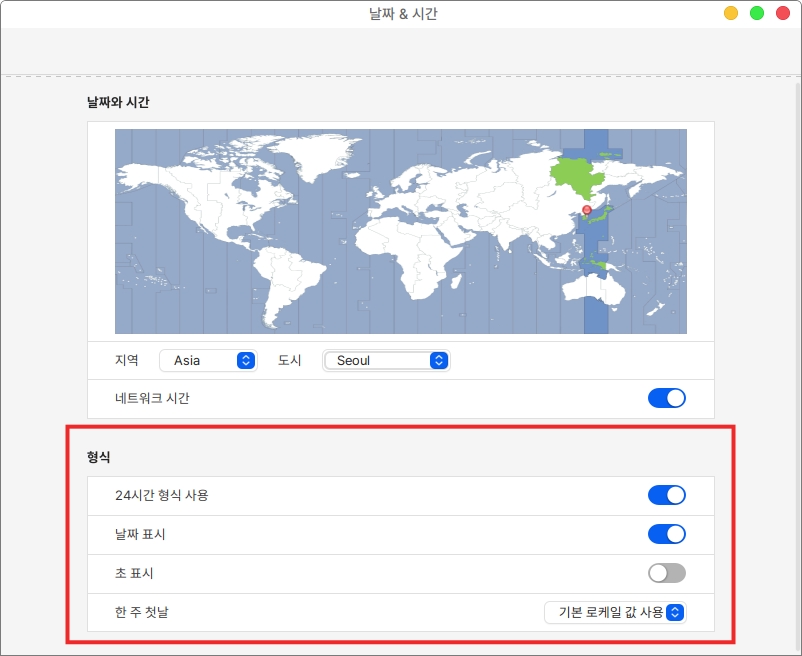Click the 날짜 & 시간 window title

click(x=401, y=14)
